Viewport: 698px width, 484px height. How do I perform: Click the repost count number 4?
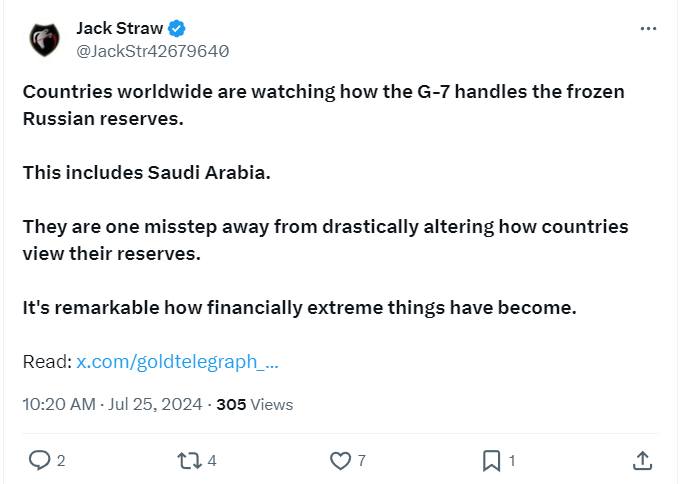point(212,461)
